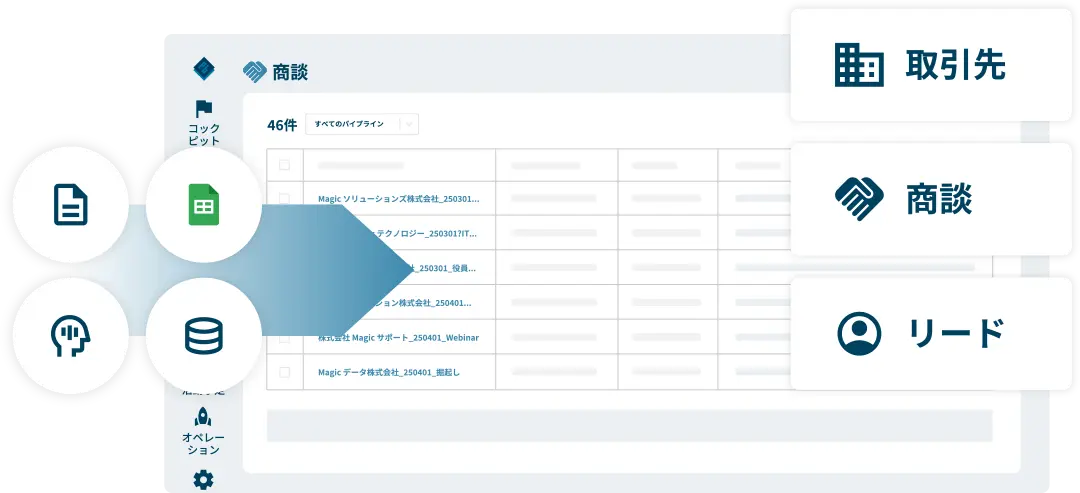The image size is (1080, 493).
Task: Select the リード card
Action: click(x=930, y=333)
